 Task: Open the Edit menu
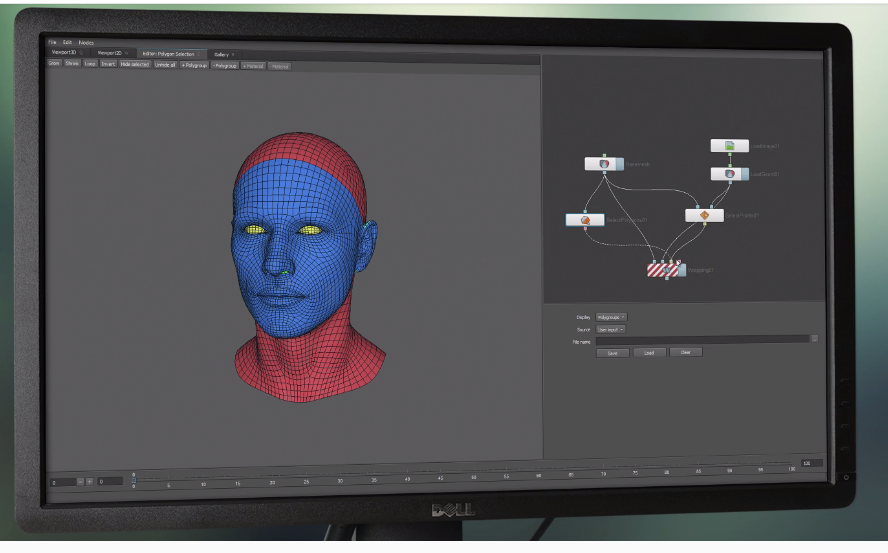point(67,42)
